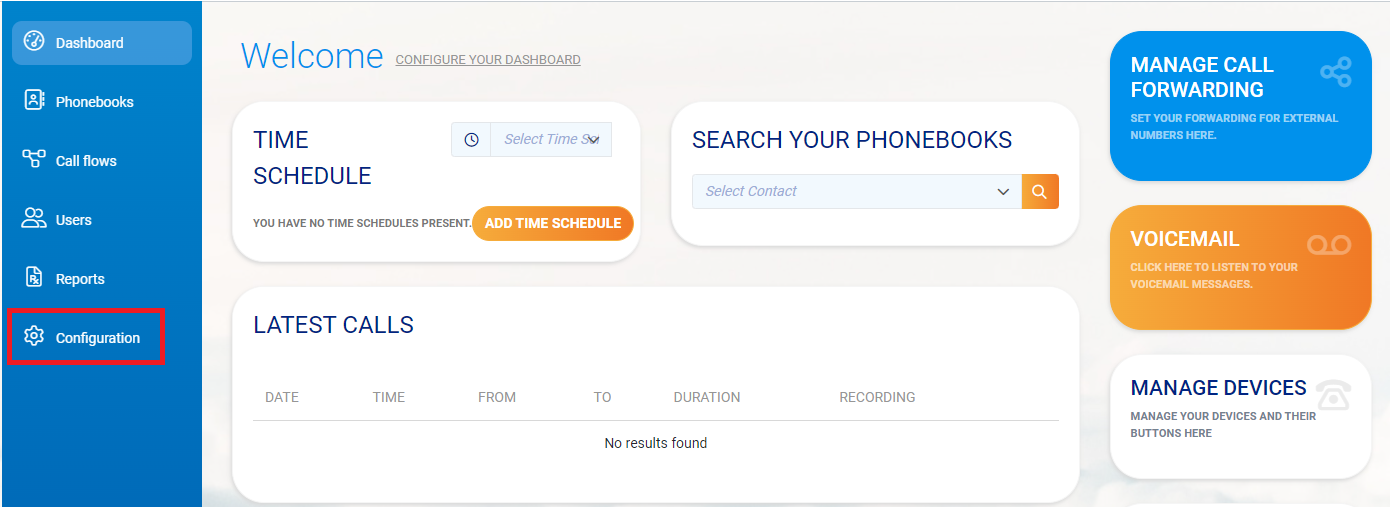Click the Dashboard gauge icon in sidebar
The image size is (1390, 507).
(x=34, y=42)
